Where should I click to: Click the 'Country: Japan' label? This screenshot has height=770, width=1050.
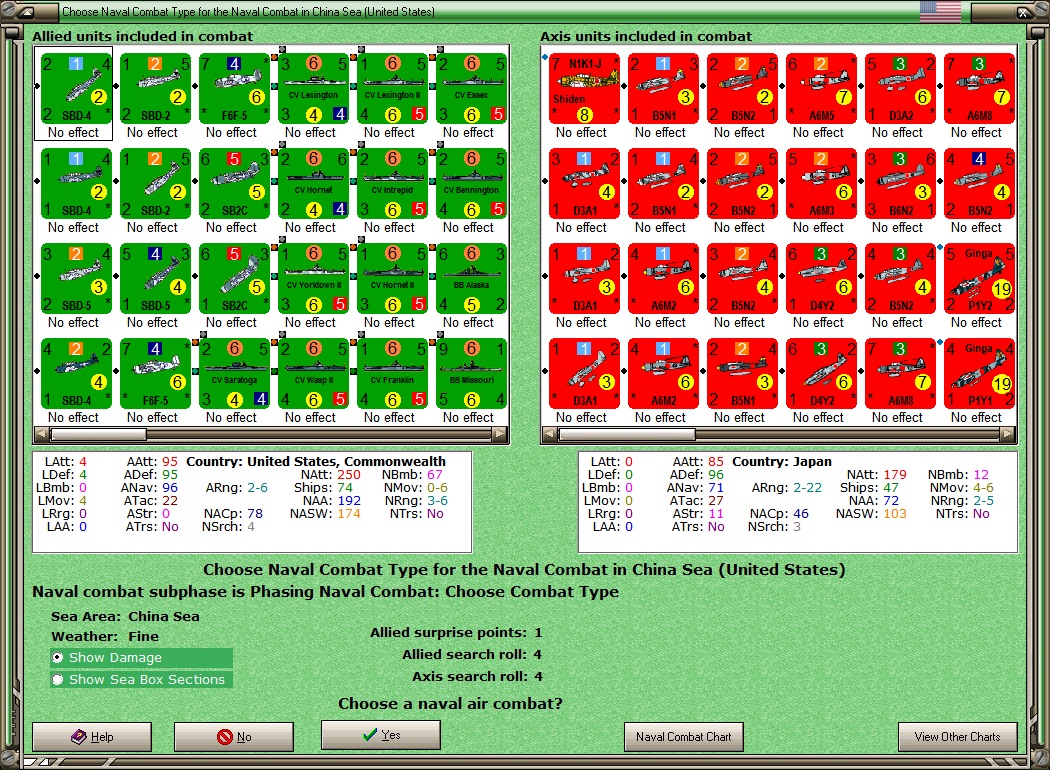coord(781,461)
